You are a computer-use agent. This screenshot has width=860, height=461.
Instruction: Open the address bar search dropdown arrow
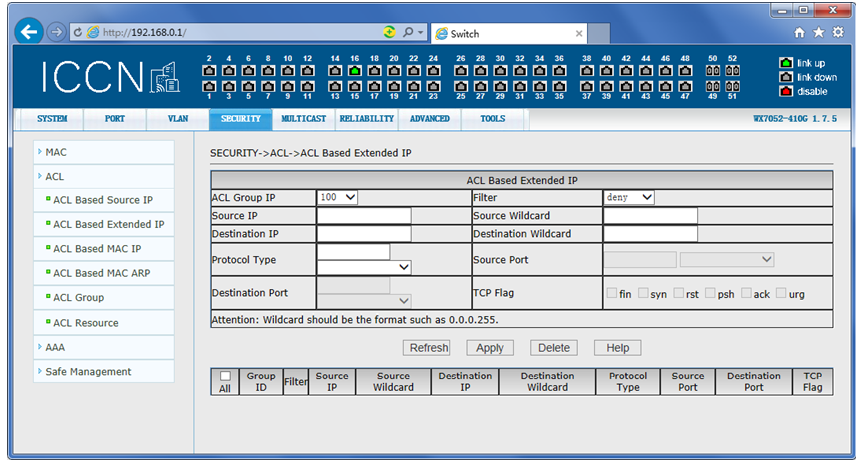coord(421,33)
